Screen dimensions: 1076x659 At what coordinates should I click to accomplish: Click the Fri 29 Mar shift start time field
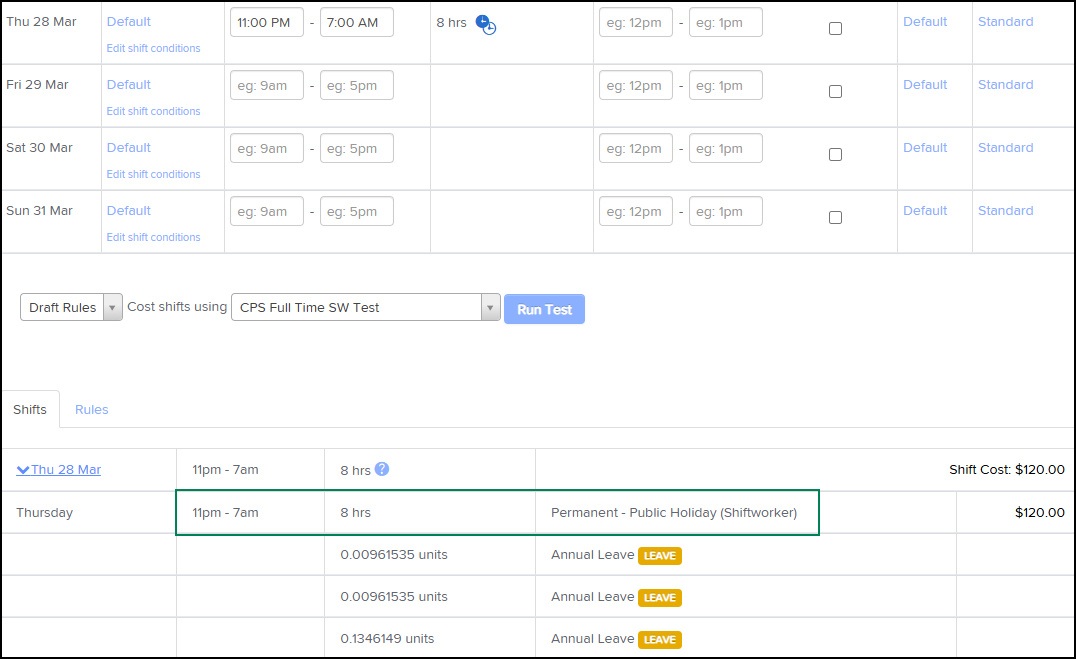[267, 86]
